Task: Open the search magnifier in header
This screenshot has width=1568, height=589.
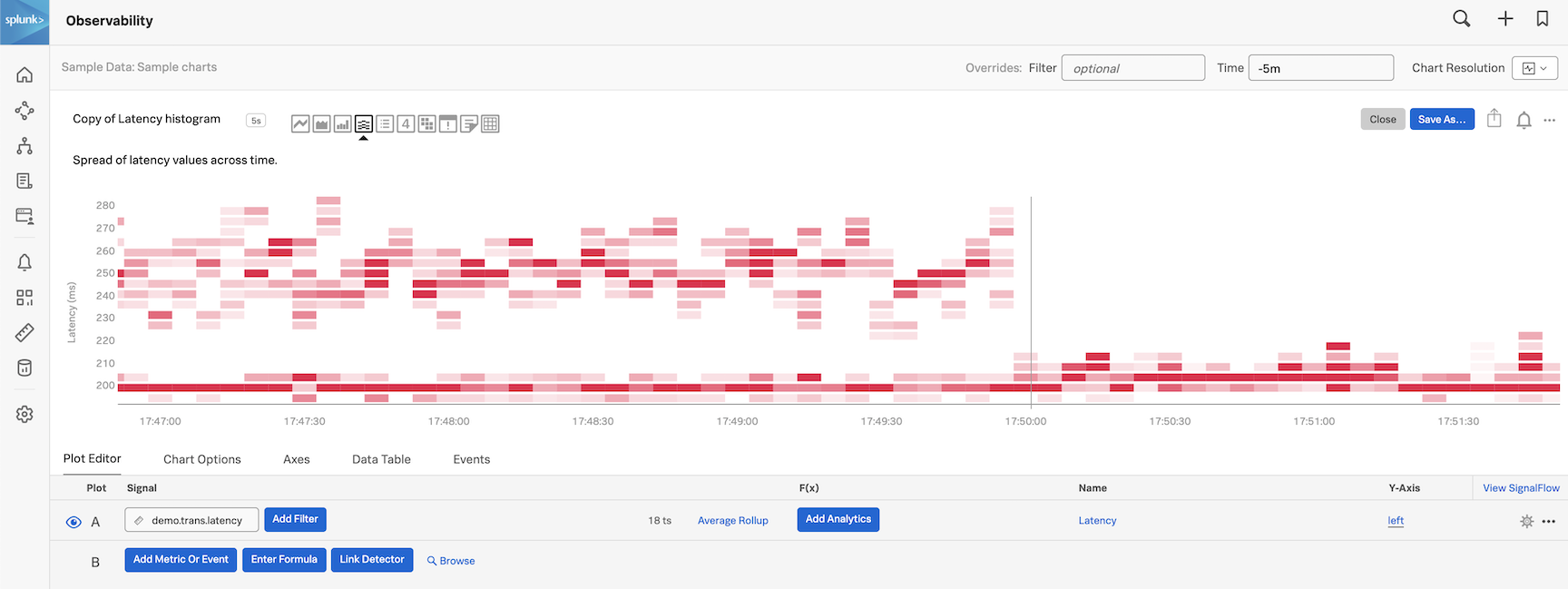Action: coord(1461,19)
